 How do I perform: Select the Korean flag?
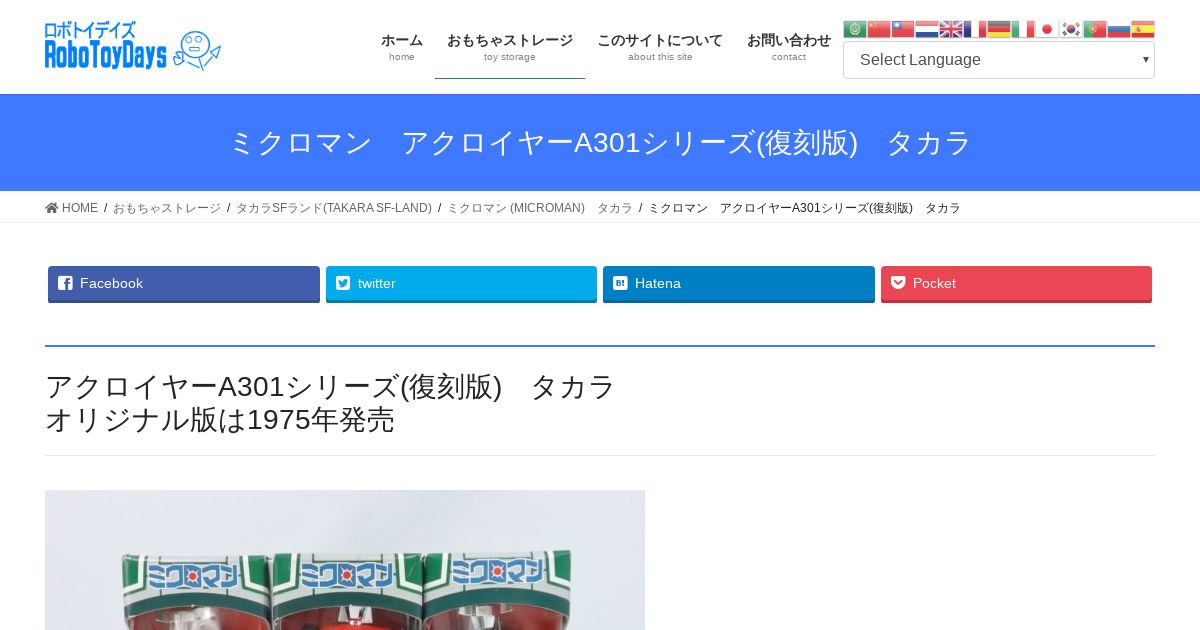coord(1071,29)
